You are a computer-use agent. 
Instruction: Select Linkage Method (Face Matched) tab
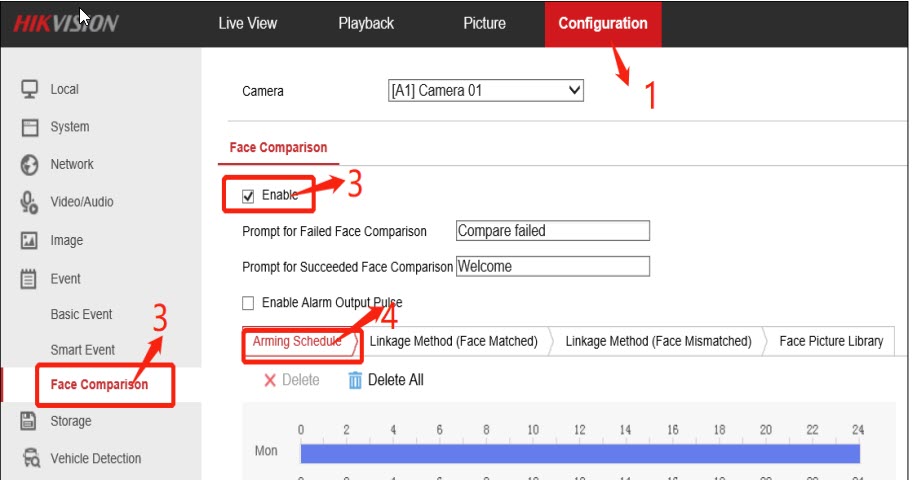pos(453,341)
